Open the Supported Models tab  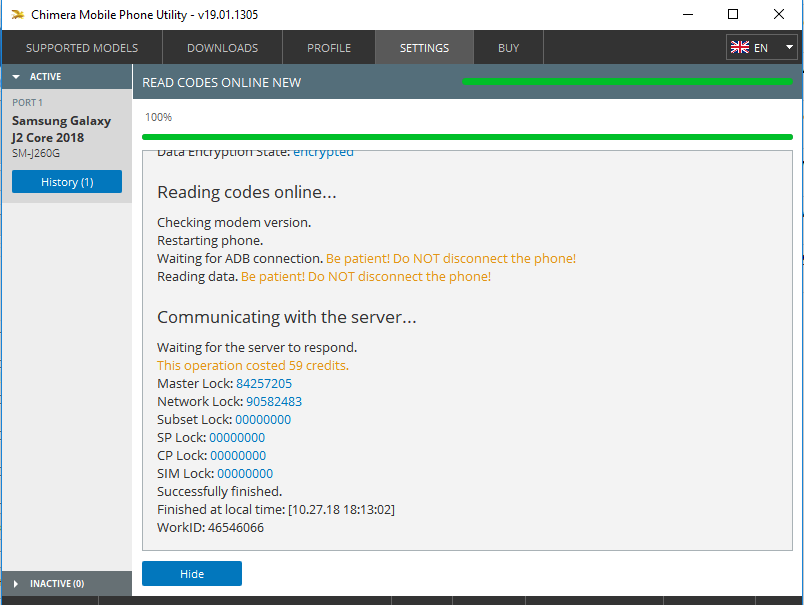click(82, 48)
